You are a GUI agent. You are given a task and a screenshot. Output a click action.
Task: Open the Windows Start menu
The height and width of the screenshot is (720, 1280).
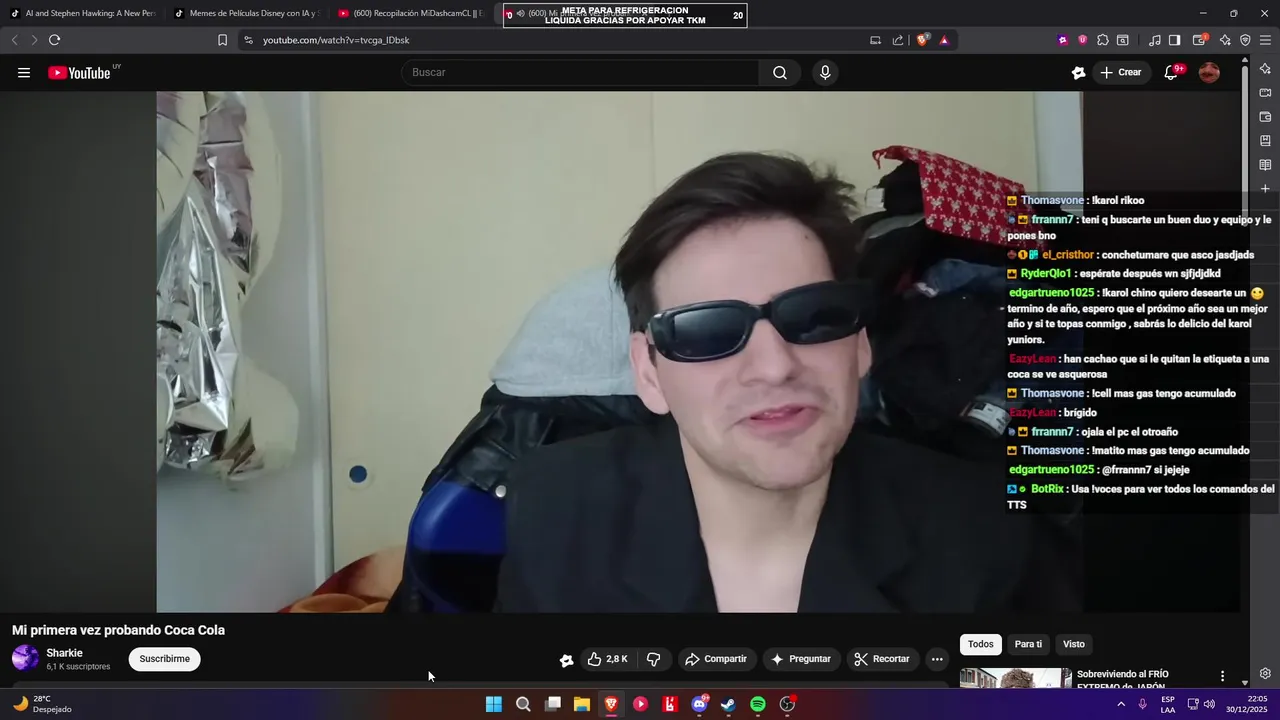click(x=494, y=704)
